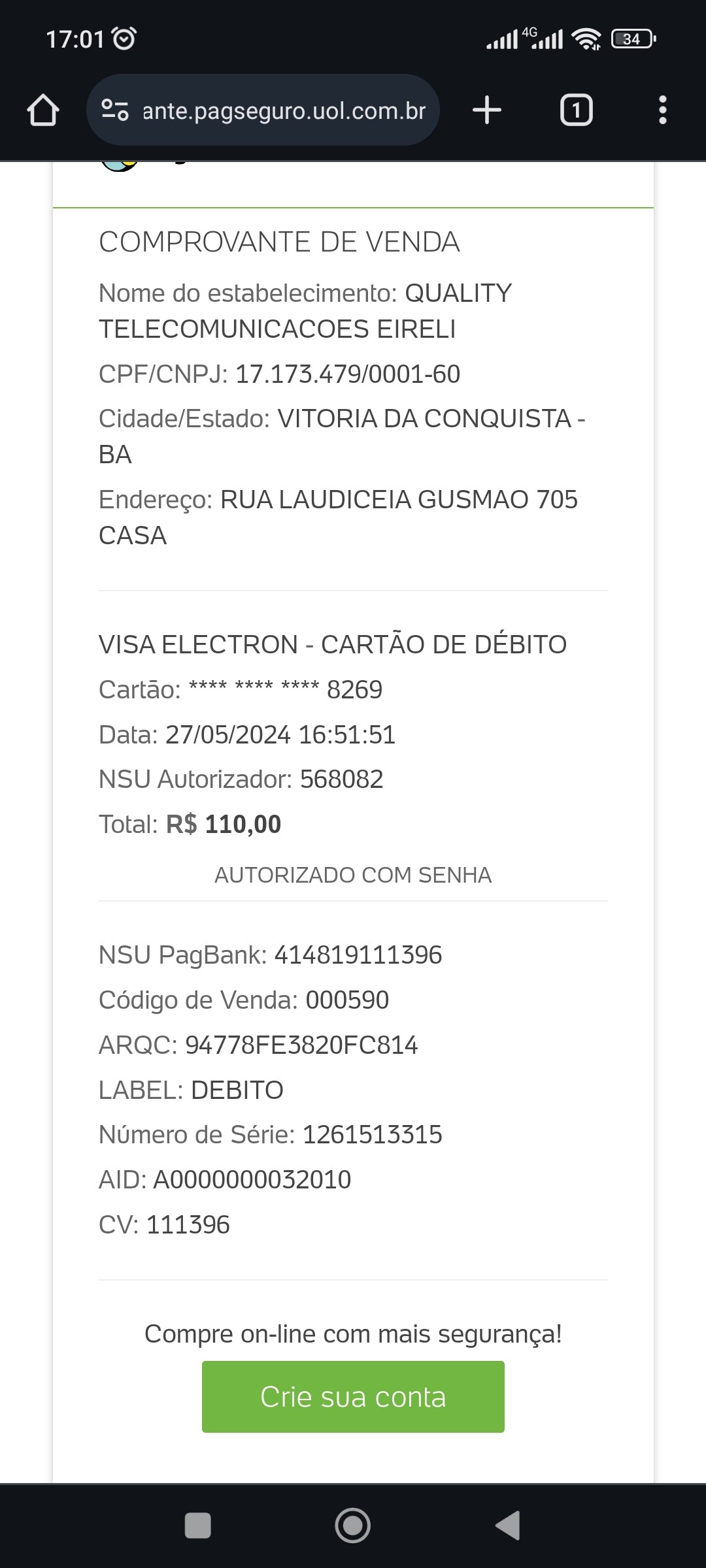Open the tab switcher showing 1 tab
Image resolution: width=706 pixels, height=1568 pixels.
576,110
